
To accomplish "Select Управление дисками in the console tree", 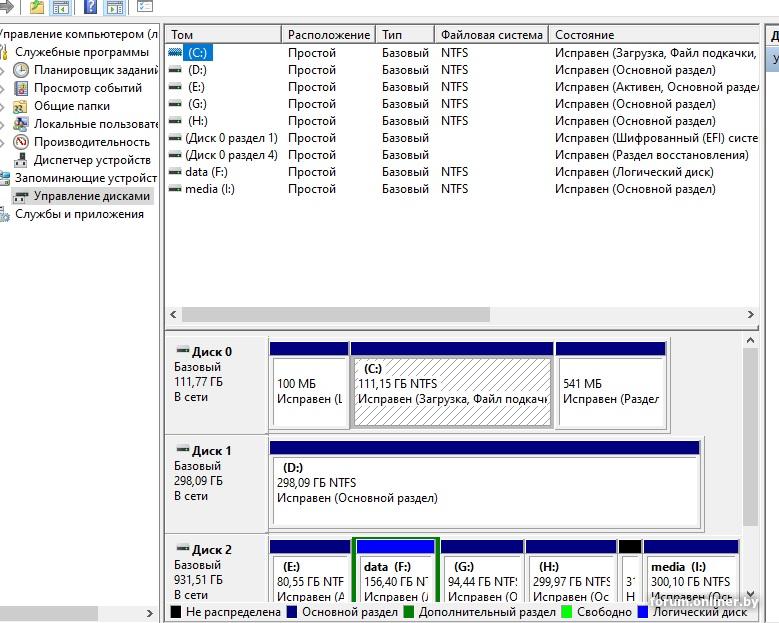I will pyautogui.click(x=91, y=196).
